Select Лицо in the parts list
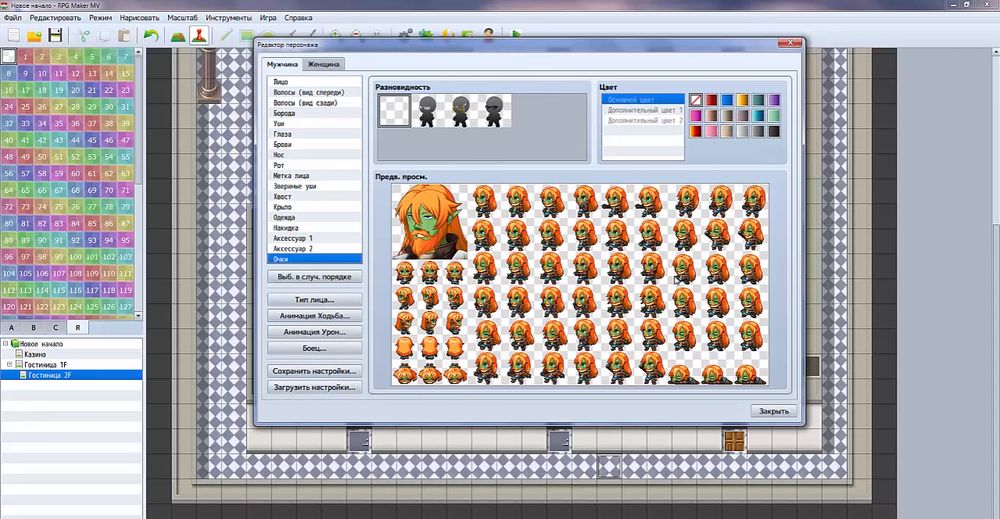 pos(314,82)
